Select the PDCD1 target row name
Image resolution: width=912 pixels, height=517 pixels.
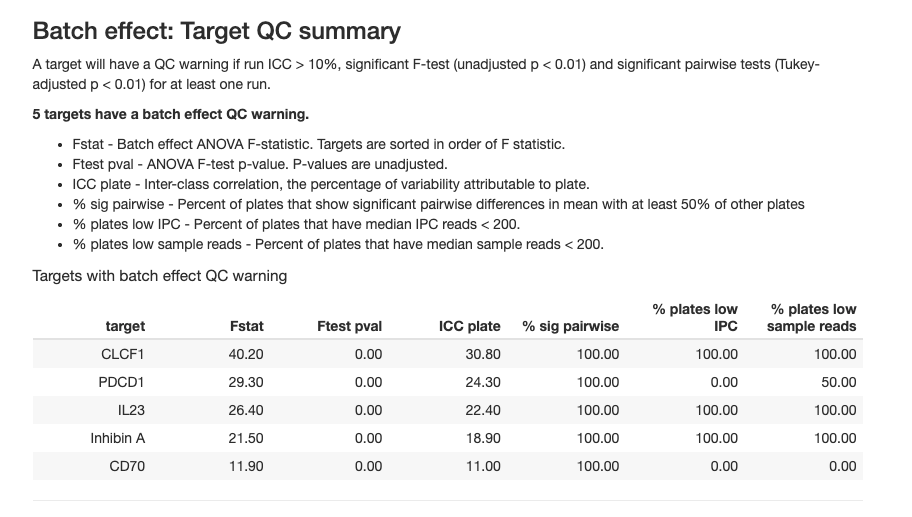[123, 382]
